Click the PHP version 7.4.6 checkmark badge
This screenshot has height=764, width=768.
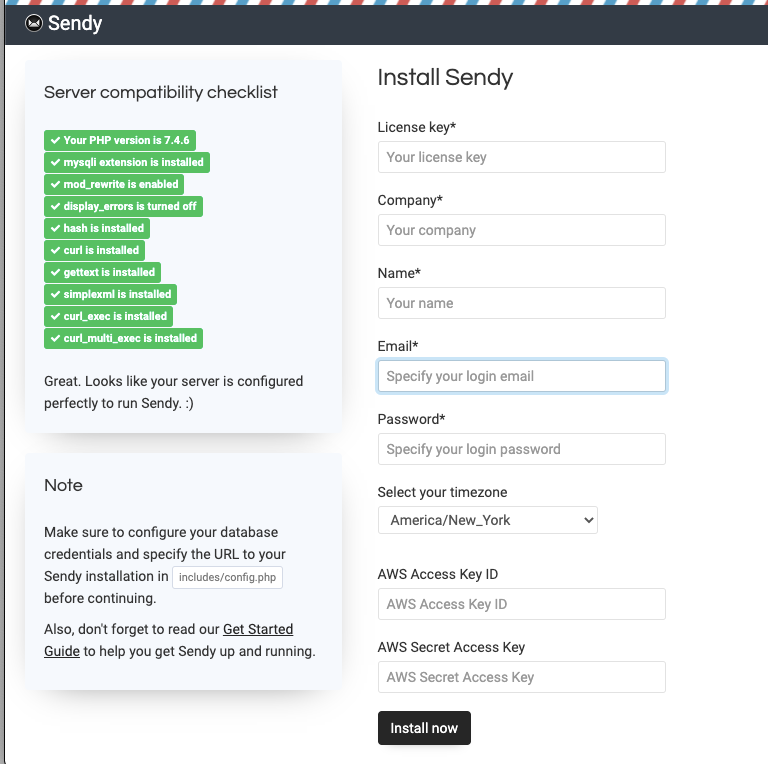click(x=120, y=140)
